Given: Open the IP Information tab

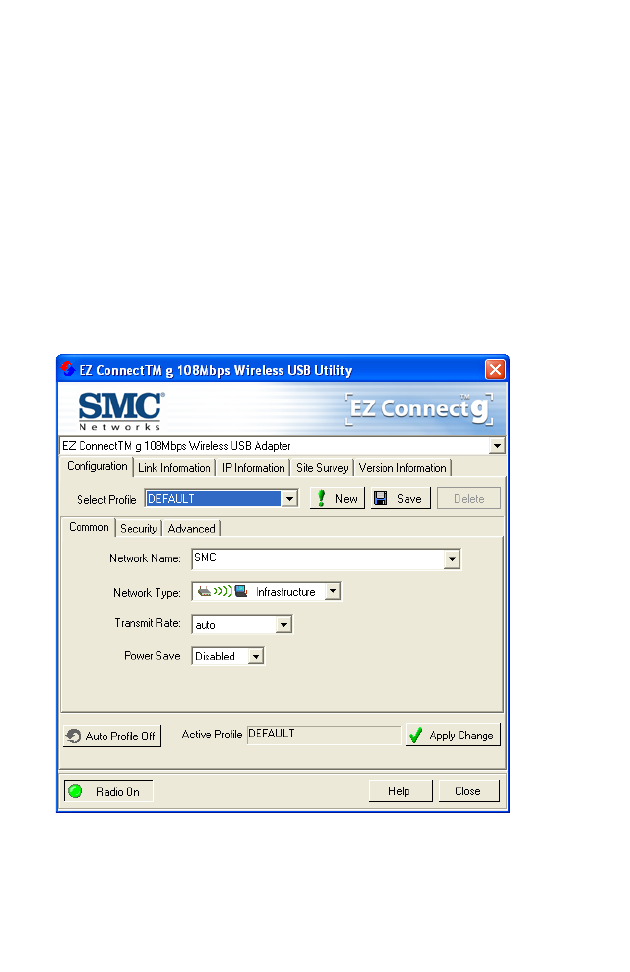Looking at the screenshot, I should coord(253,468).
